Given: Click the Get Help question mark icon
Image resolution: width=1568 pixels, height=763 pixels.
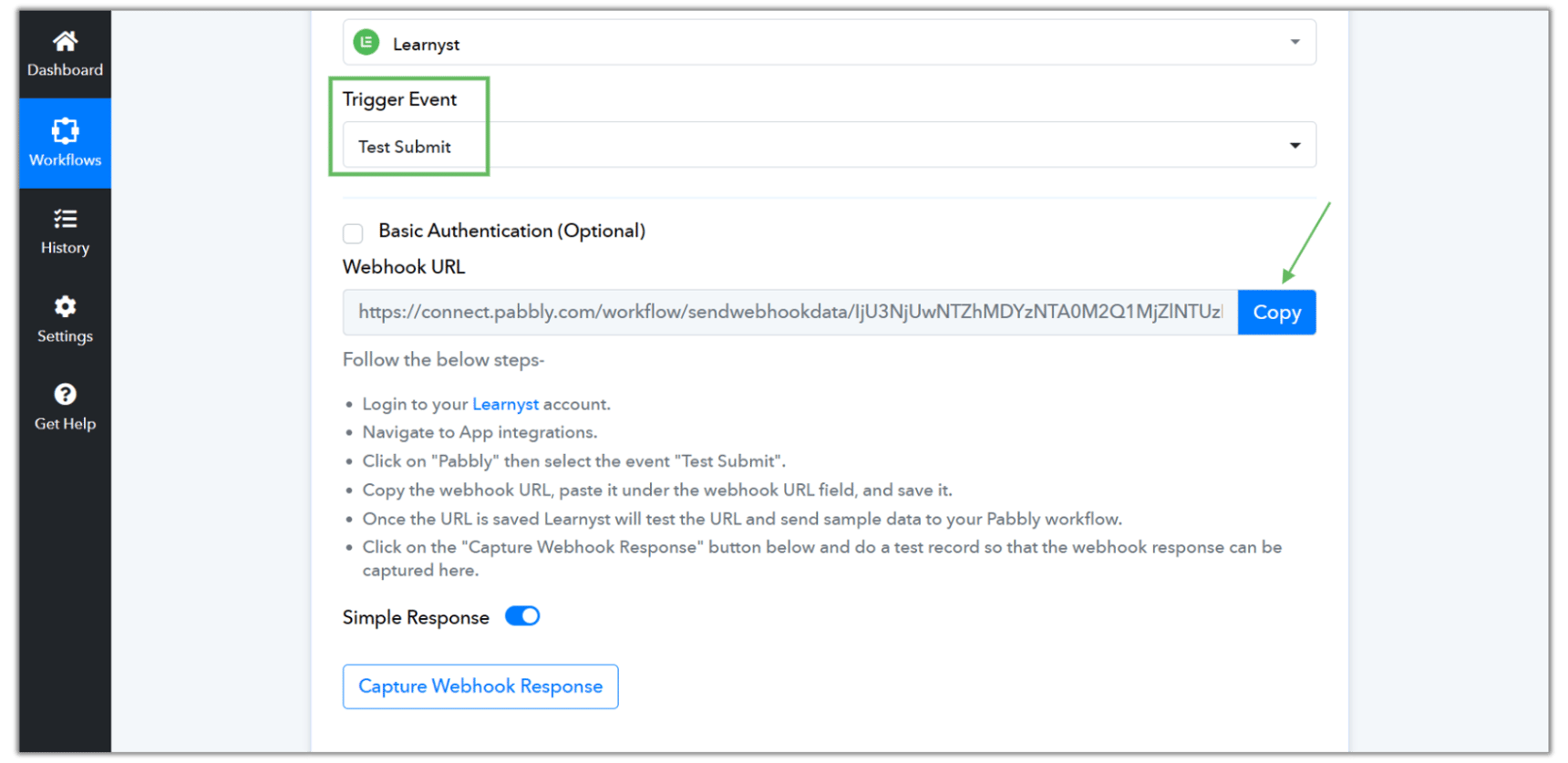Looking at the screenshot, I should (65, 394).
